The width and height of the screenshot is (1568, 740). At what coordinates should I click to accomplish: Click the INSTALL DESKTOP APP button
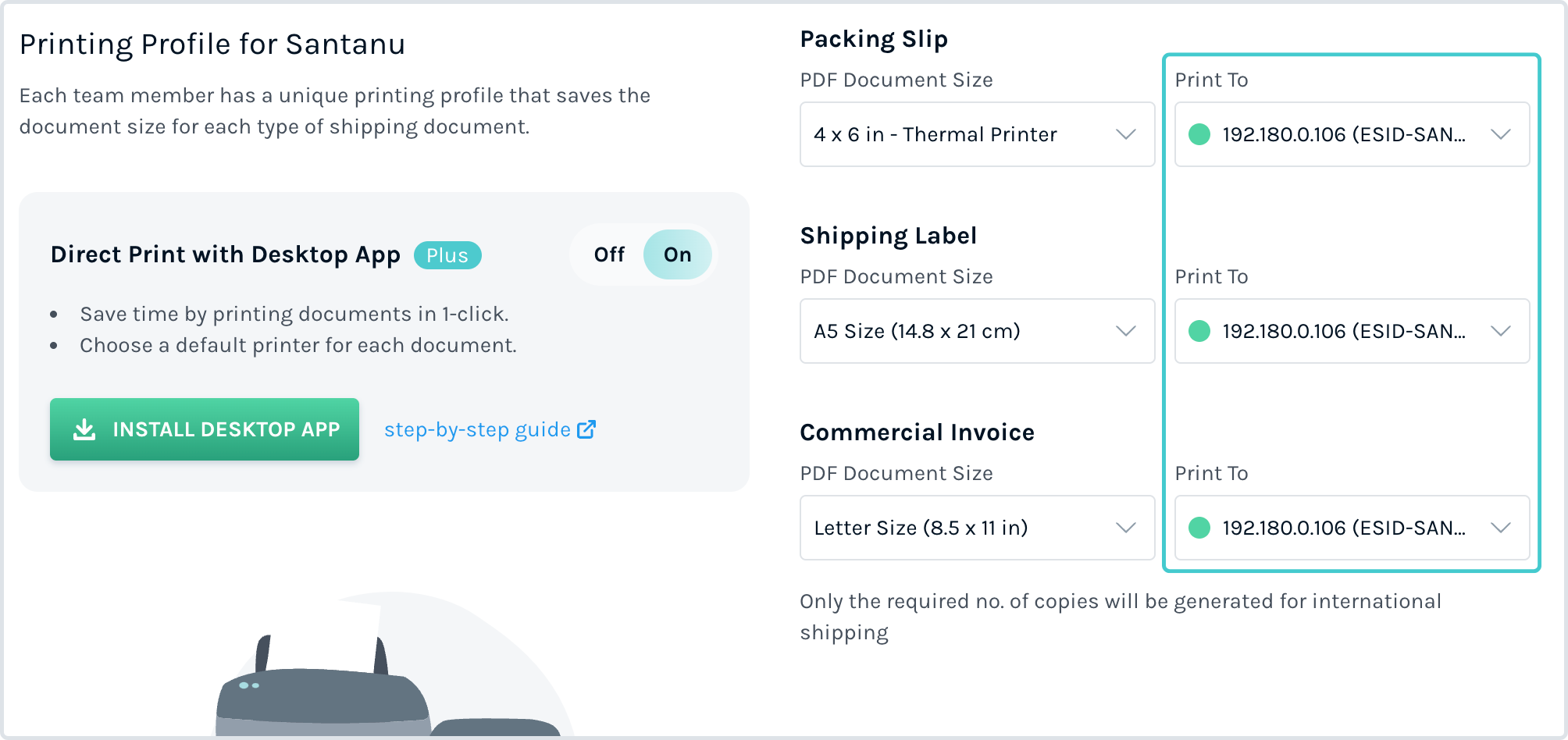[x=205, y=429]
